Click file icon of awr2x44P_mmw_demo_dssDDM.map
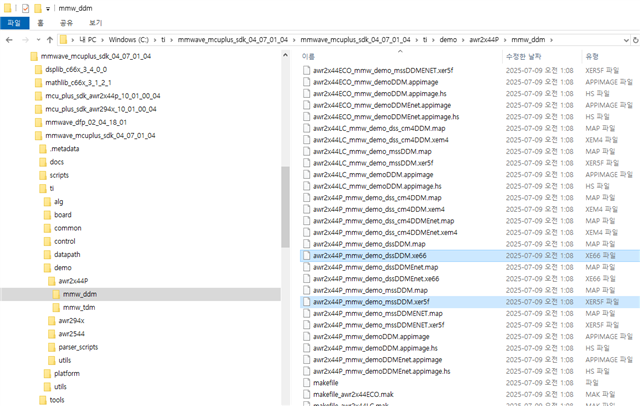The height and width of the screenshot is (406, 640). (x=307, y=244)
